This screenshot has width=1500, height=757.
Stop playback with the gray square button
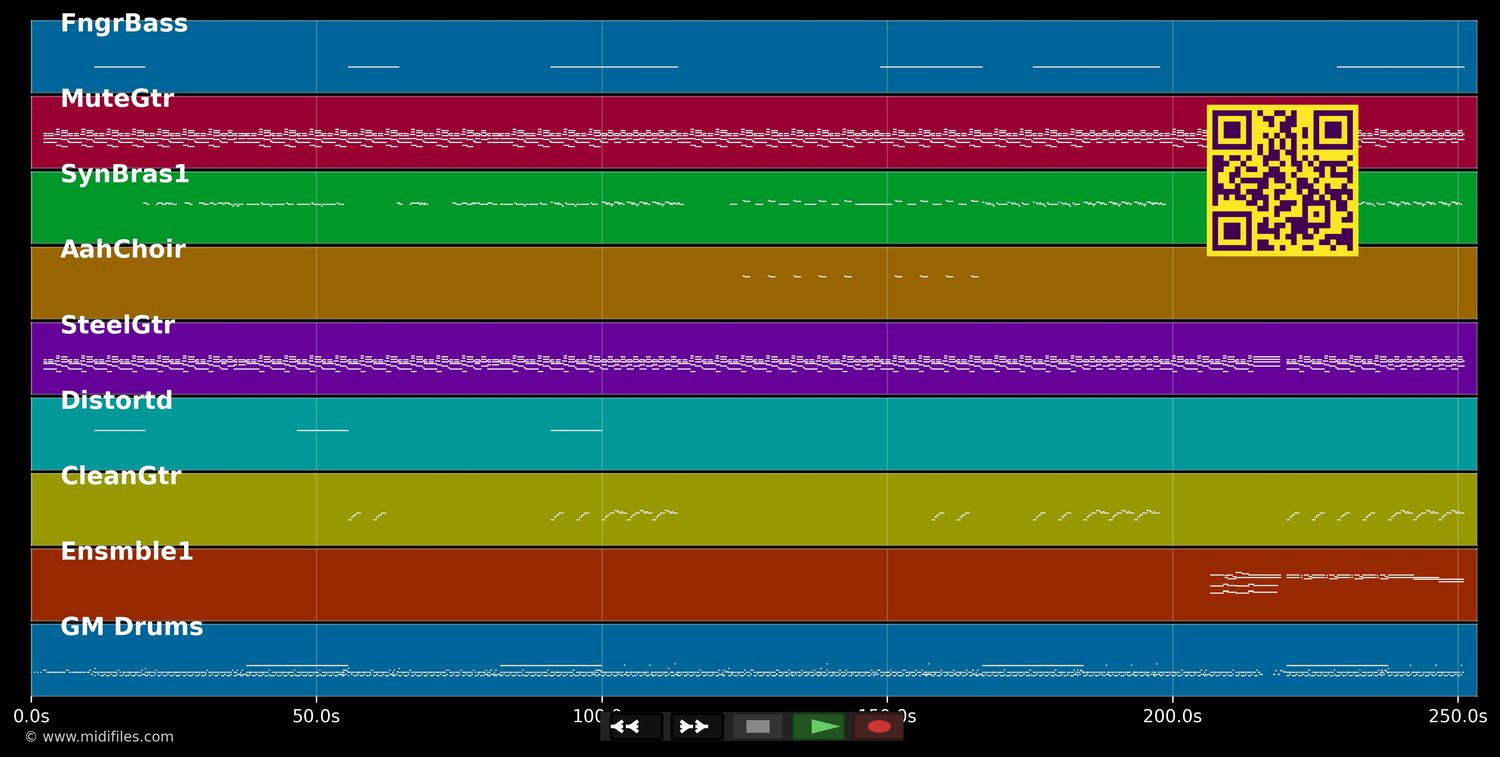(x=758, y=726)
